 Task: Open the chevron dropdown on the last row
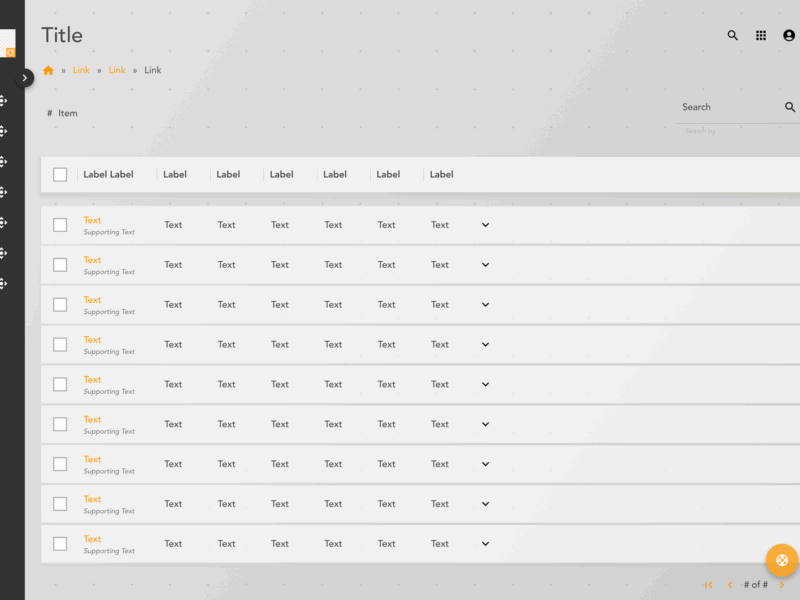485,544
